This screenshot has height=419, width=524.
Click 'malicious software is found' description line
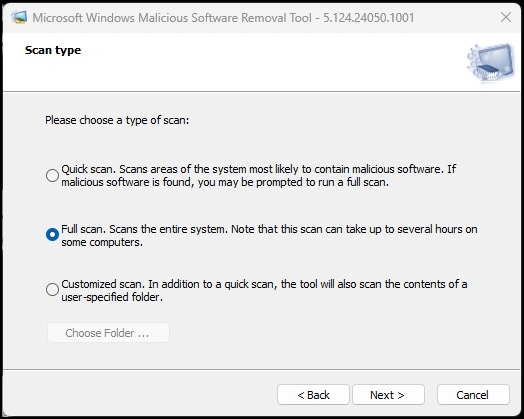point(225,182)
